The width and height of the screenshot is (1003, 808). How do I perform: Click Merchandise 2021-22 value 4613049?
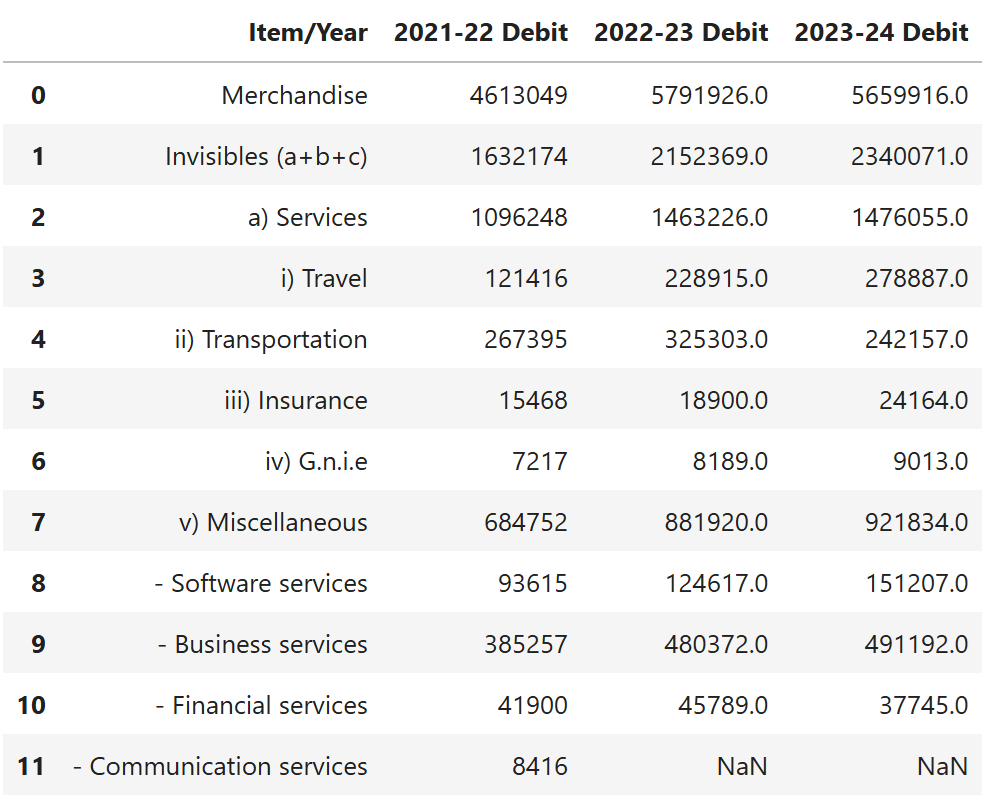click(519, 96)
